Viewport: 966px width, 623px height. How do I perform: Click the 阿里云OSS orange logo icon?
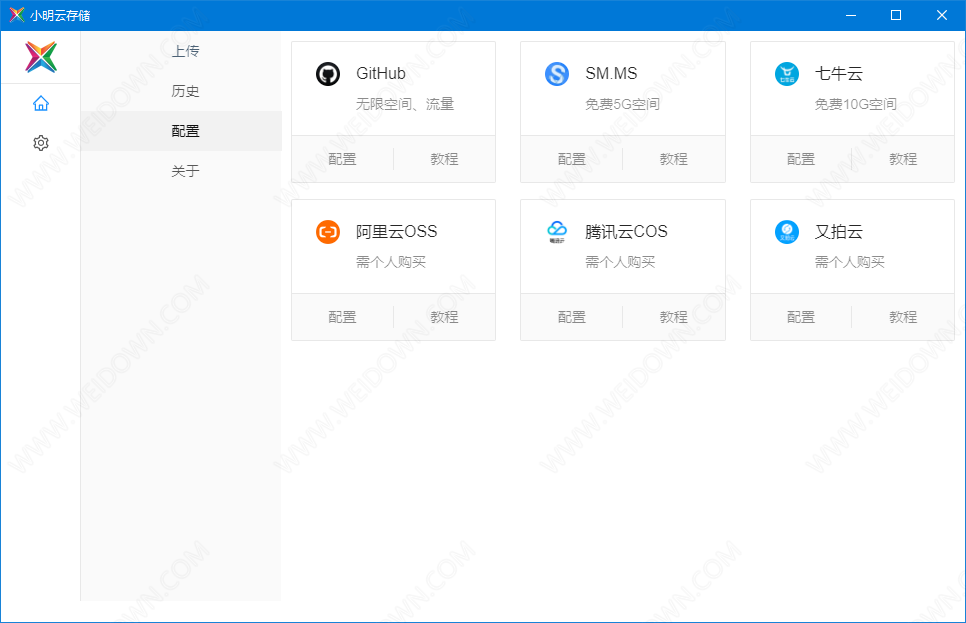328,232
